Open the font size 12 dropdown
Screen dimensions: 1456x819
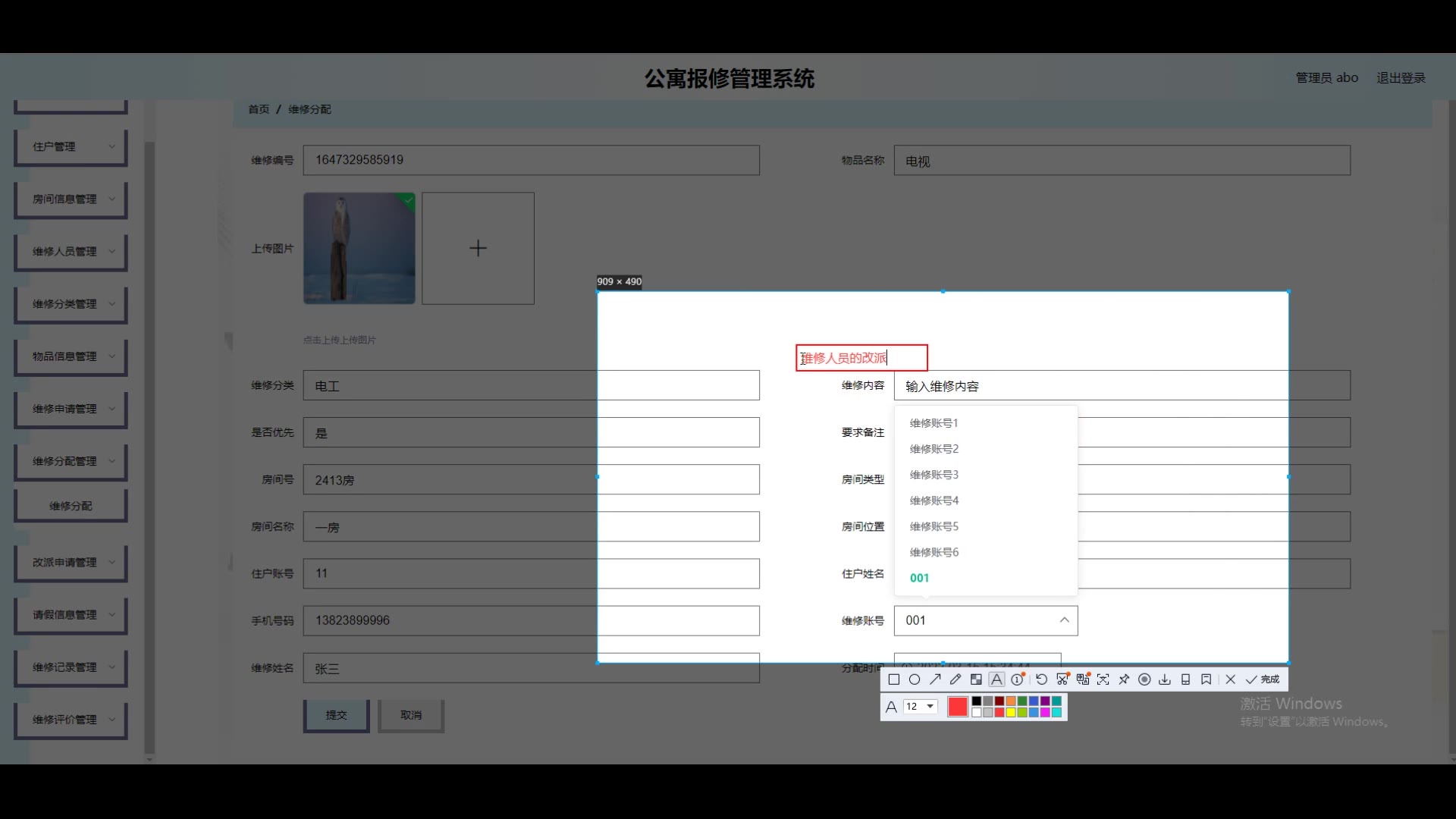921,707
